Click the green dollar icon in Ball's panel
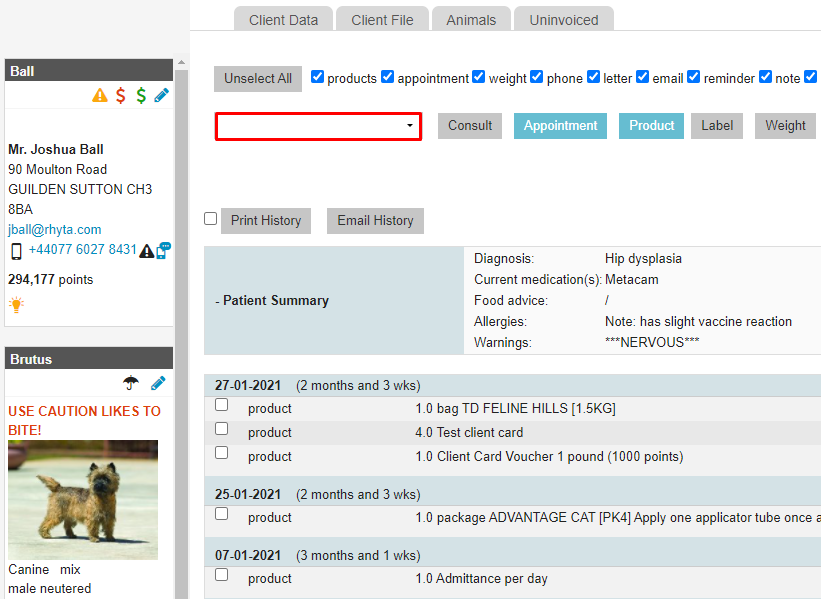 (141, 96)
